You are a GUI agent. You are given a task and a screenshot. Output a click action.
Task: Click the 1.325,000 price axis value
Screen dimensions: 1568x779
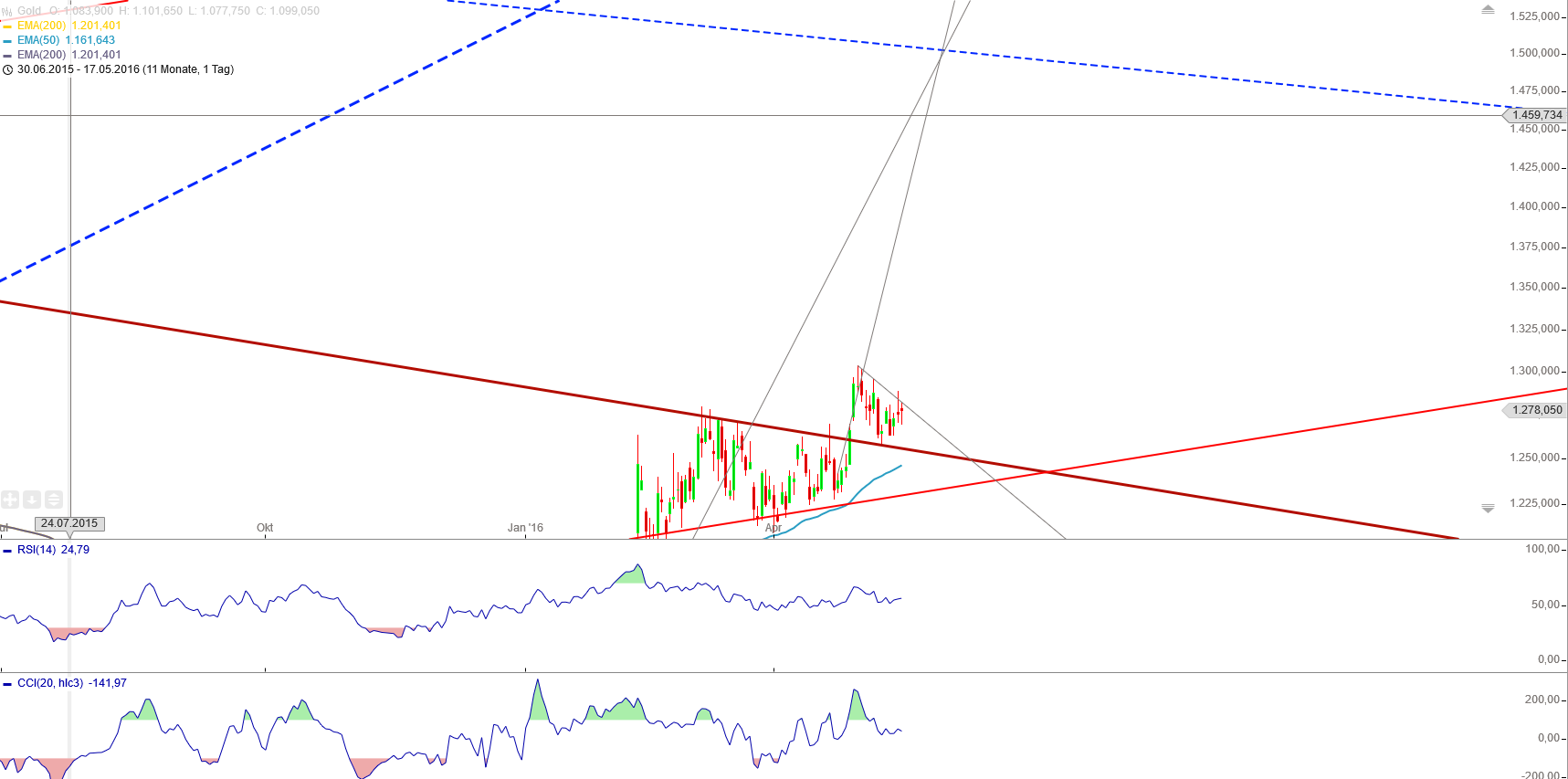click(x=1534, y=329)
